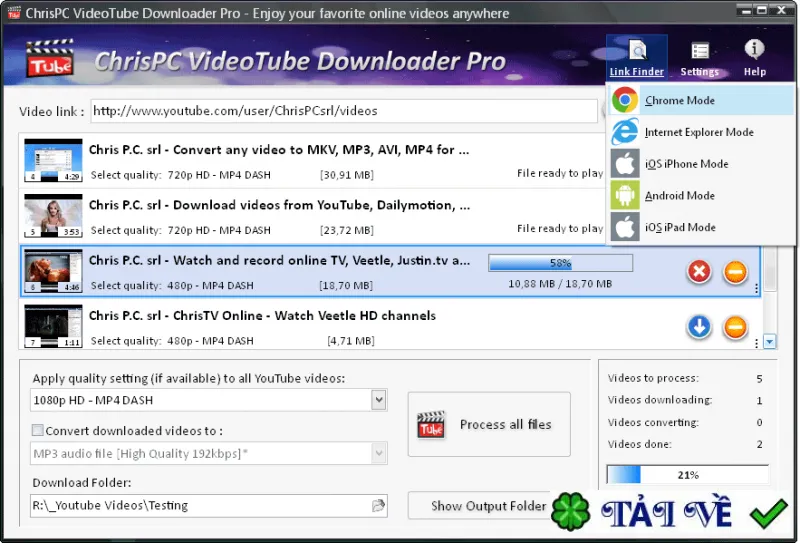Select ChrisTV Online - Watch Veetle HD channels row
This screenshot has height=543, width=800.
coord(390,326)
